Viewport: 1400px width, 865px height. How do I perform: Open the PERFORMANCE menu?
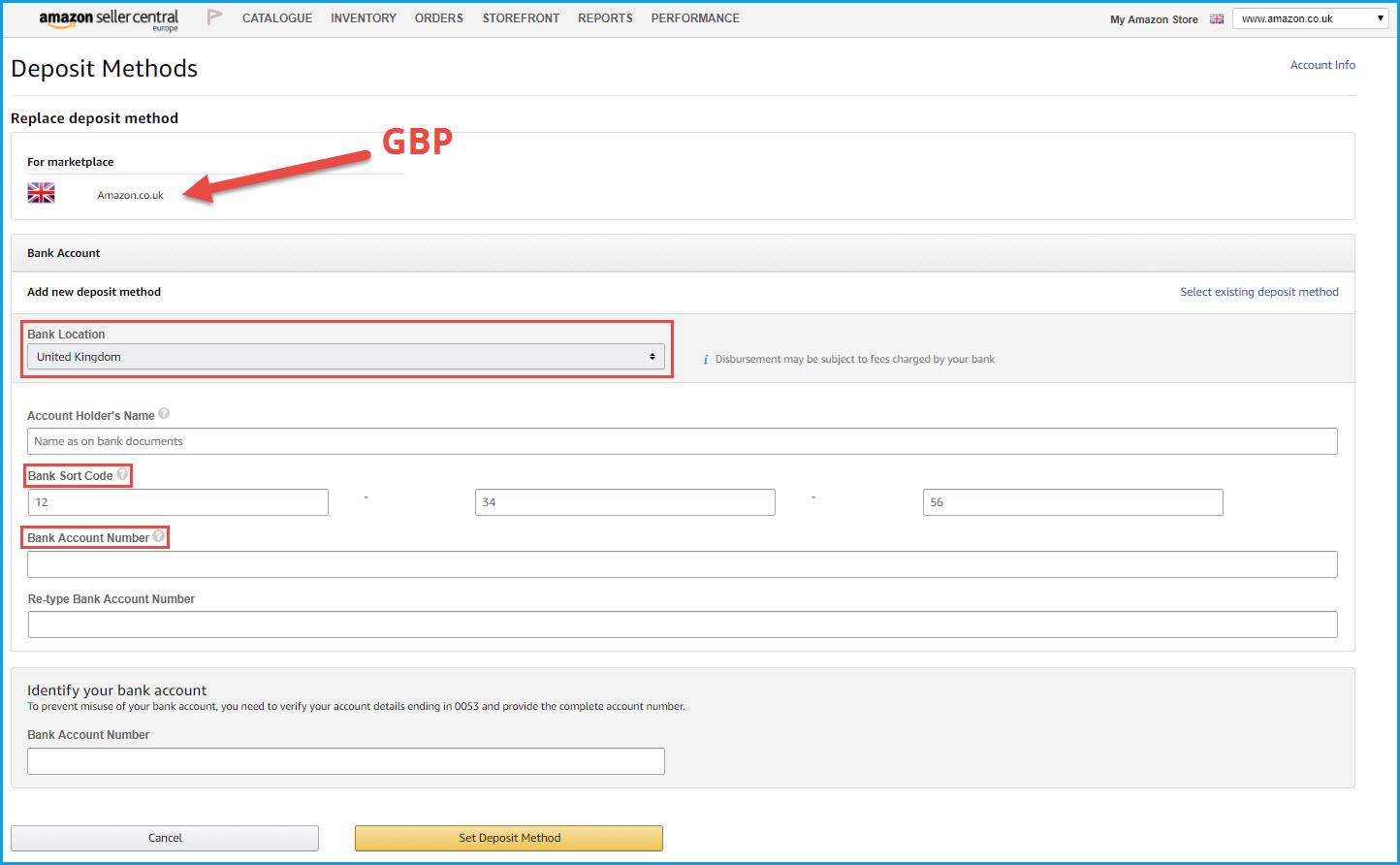click(x=695, y=18)
